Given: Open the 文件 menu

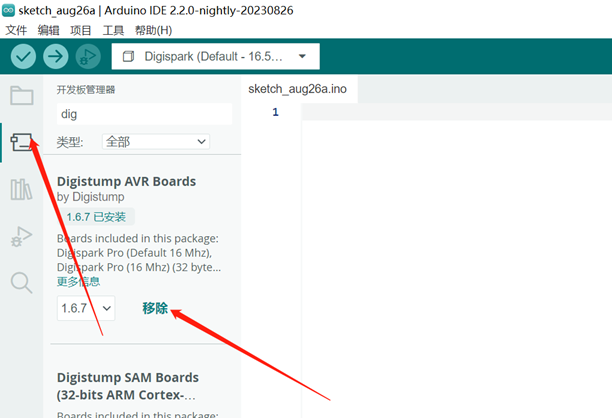Looking at the screenshot, I should pyautogui.click(x=16, y=30).
